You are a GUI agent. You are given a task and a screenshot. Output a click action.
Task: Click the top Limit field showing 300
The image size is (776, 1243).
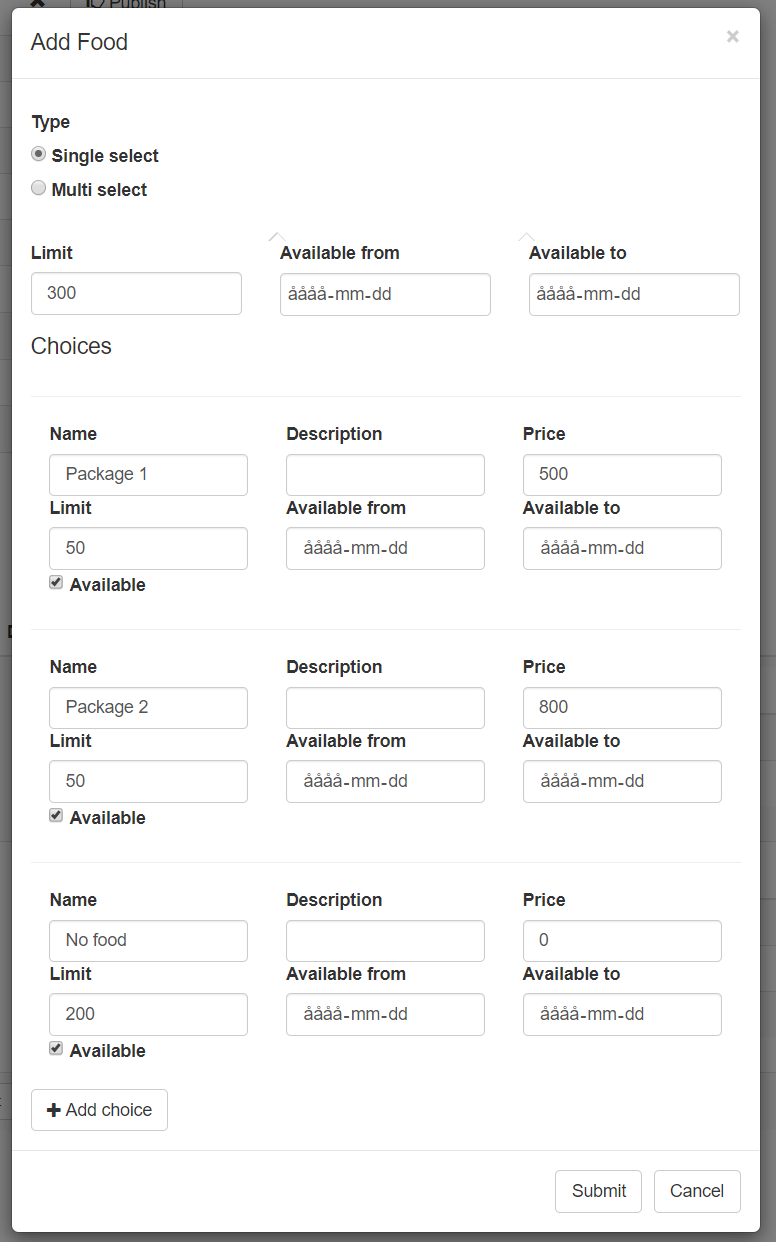click(136, 294)
